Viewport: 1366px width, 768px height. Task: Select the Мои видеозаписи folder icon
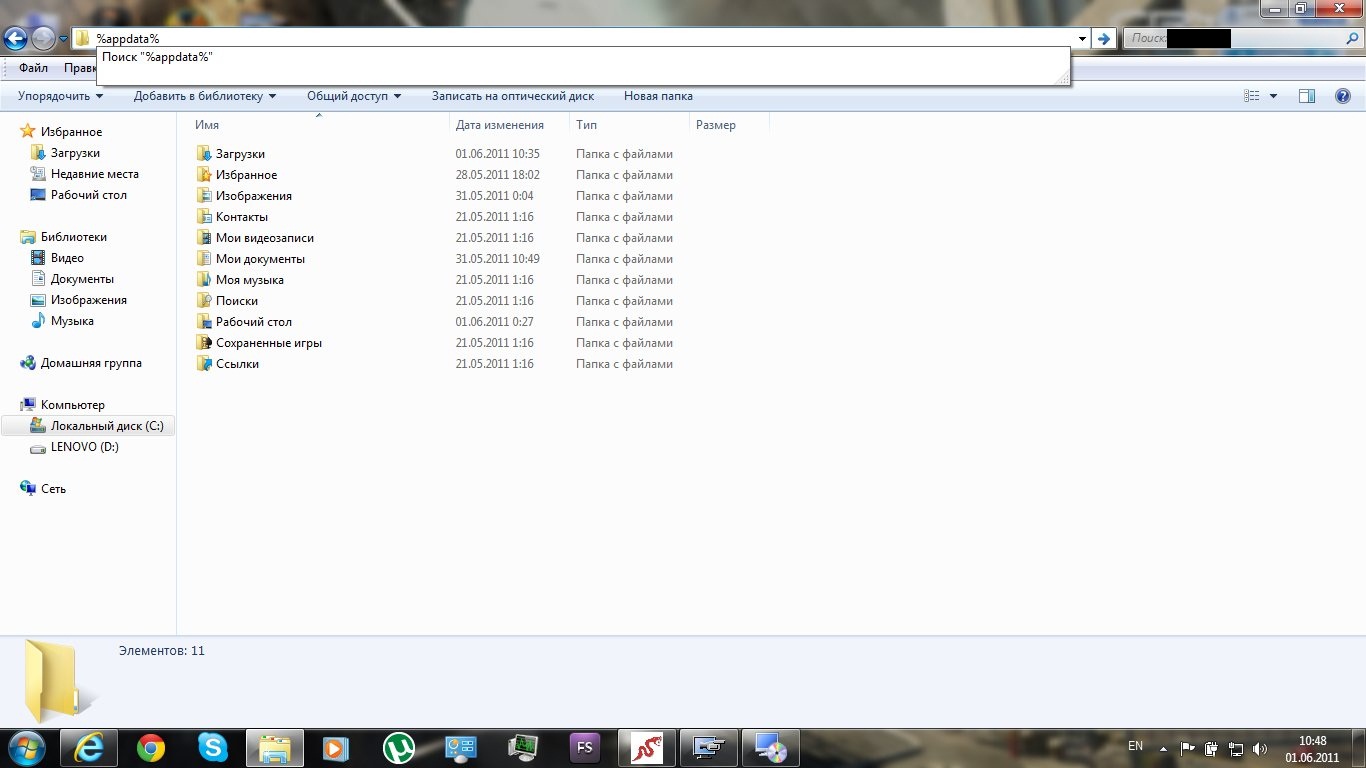point(204,238)
